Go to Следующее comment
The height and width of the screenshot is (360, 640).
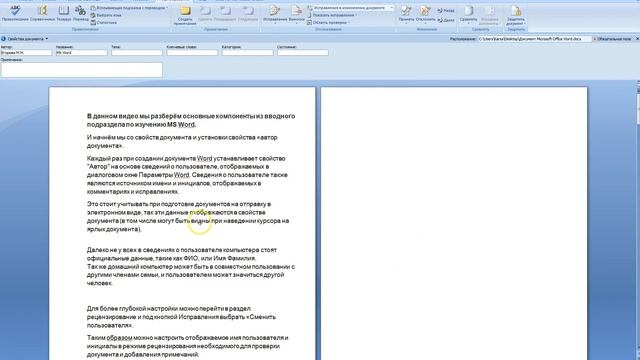point(248,13)
